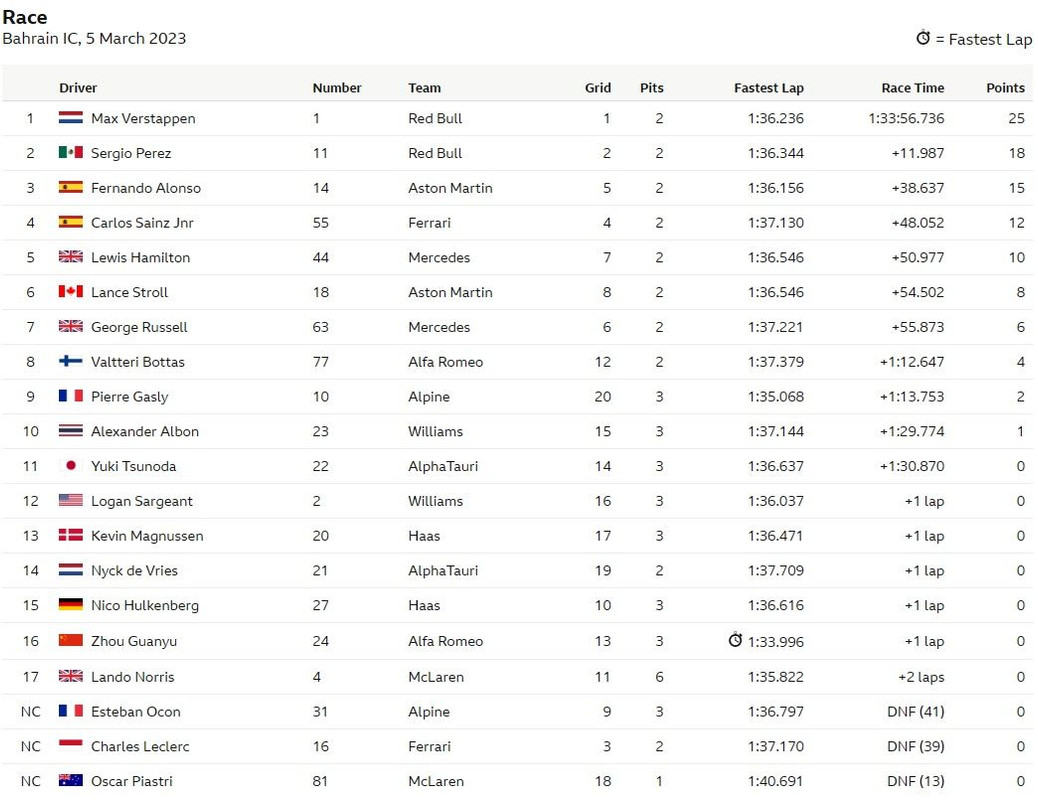1038x800 pixels.
Task: Click the Canadian flag beside Lance Stroll
Action: [71, 291]
